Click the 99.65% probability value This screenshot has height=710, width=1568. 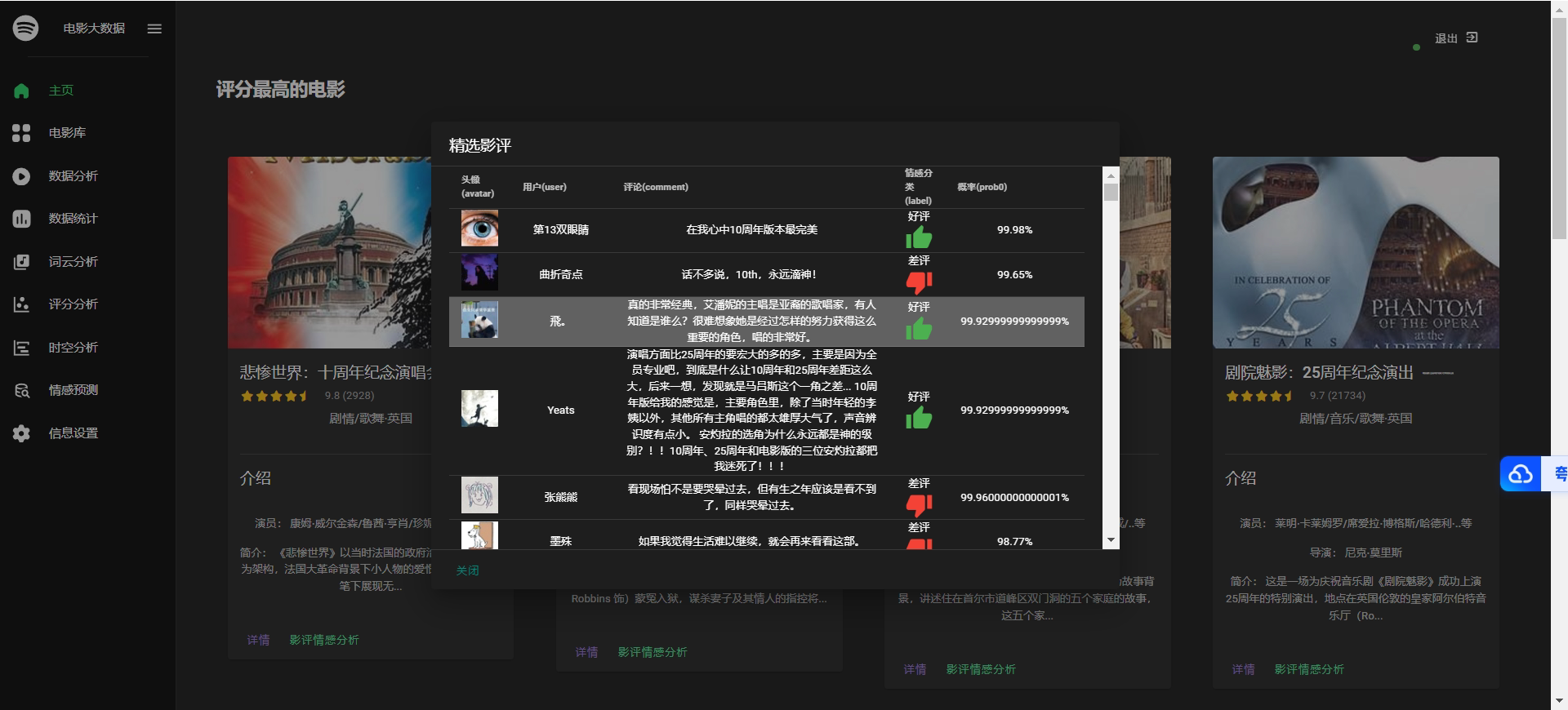click(x=1014, y=275)
